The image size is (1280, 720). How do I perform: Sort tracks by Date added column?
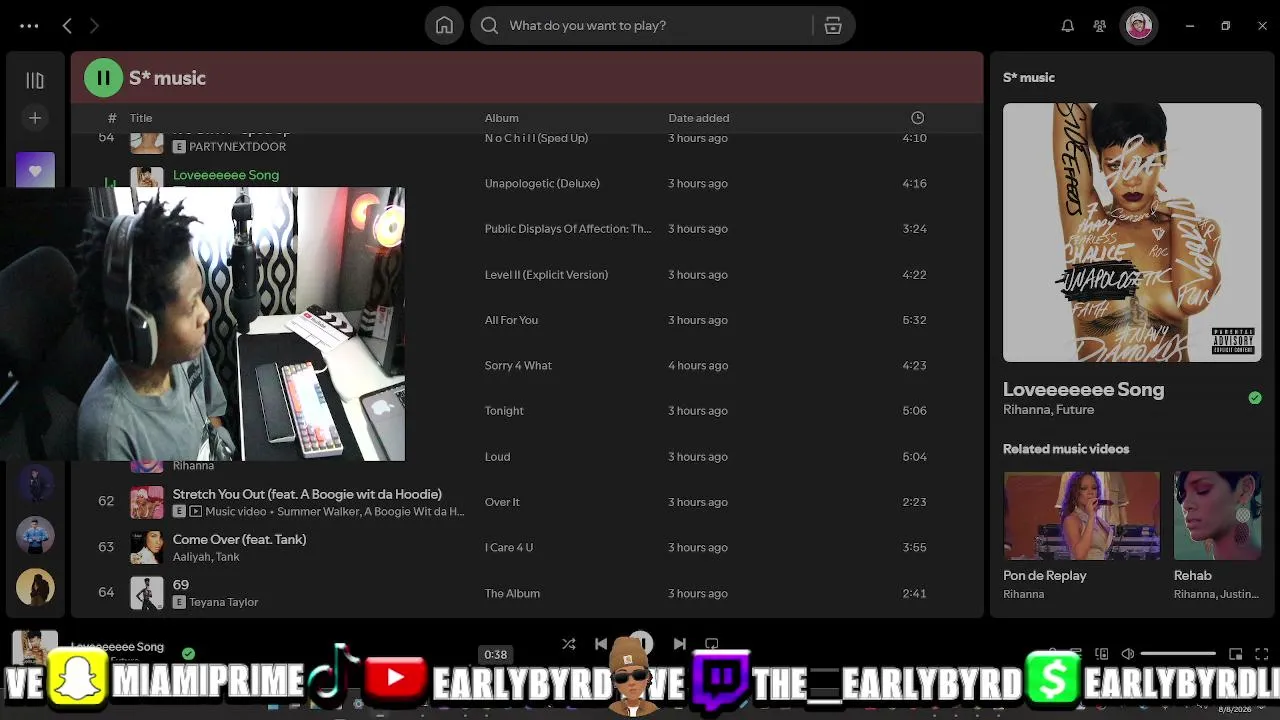(x=699, y=118)
